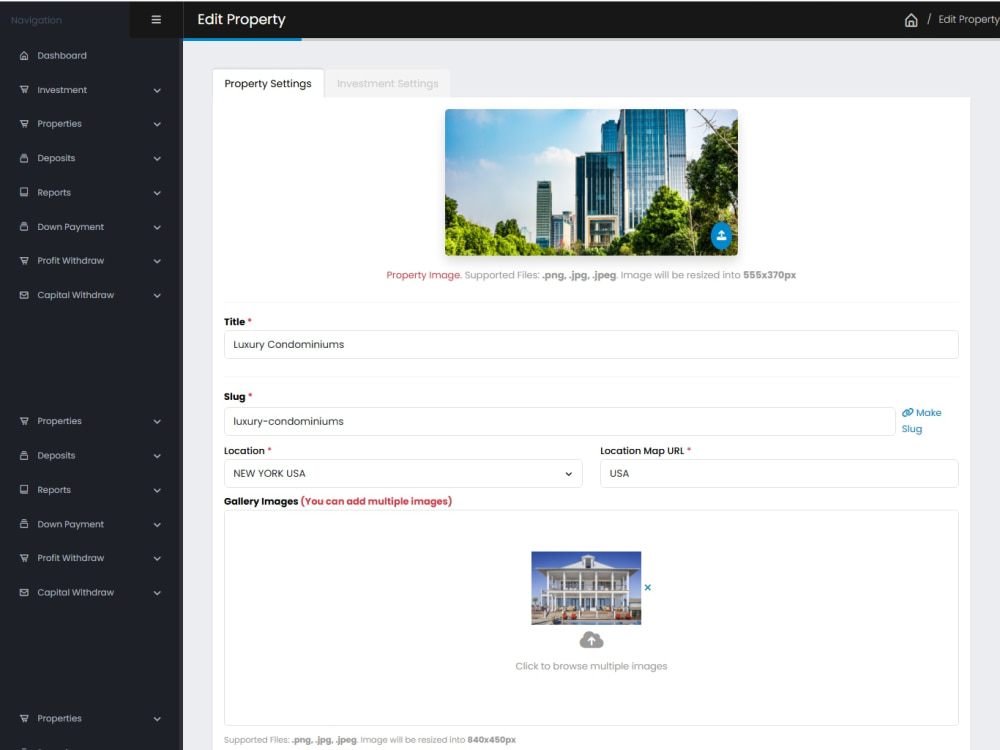The height and width of the screenshot is (750, 1000).
Task: Click the Dashboard house icon in sidebar
Action: tap(24, 55)
